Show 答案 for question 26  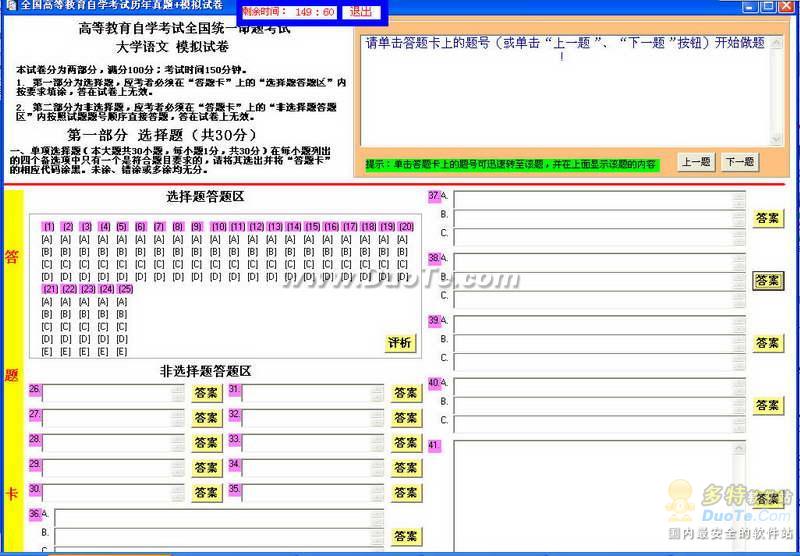[x=207, y=393]
